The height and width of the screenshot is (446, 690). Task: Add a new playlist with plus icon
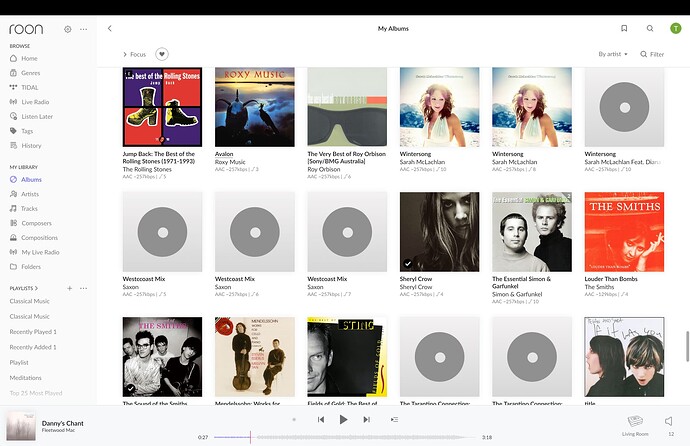(x=70, y=288)
